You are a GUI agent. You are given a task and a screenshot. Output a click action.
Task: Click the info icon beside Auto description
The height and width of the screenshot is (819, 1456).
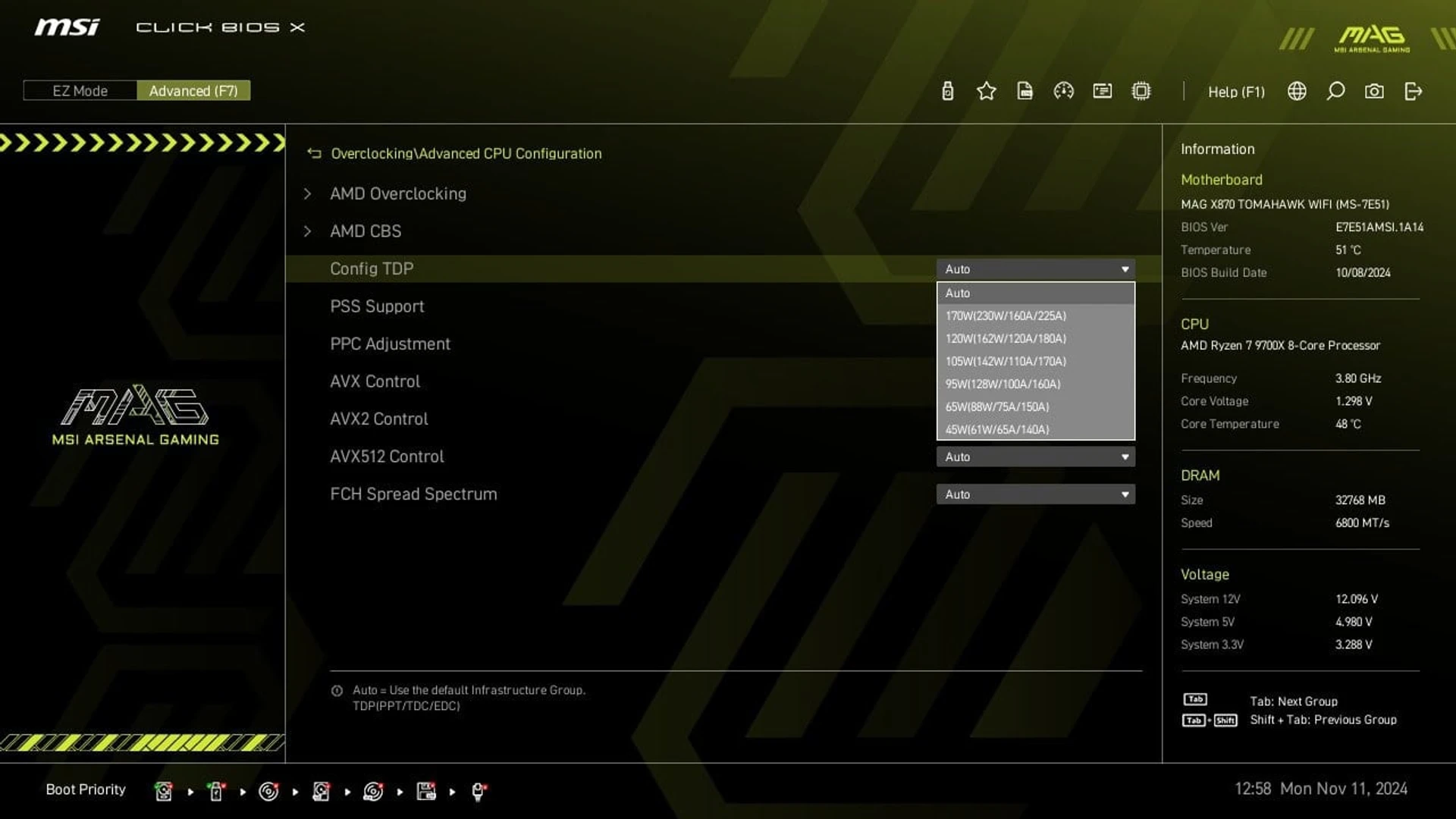click(337, 691)
